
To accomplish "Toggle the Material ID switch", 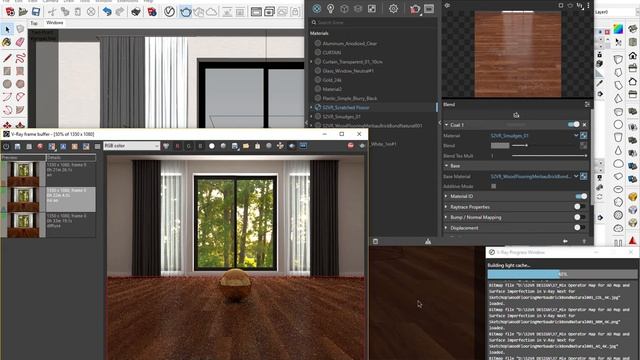I will click(581, 196).
